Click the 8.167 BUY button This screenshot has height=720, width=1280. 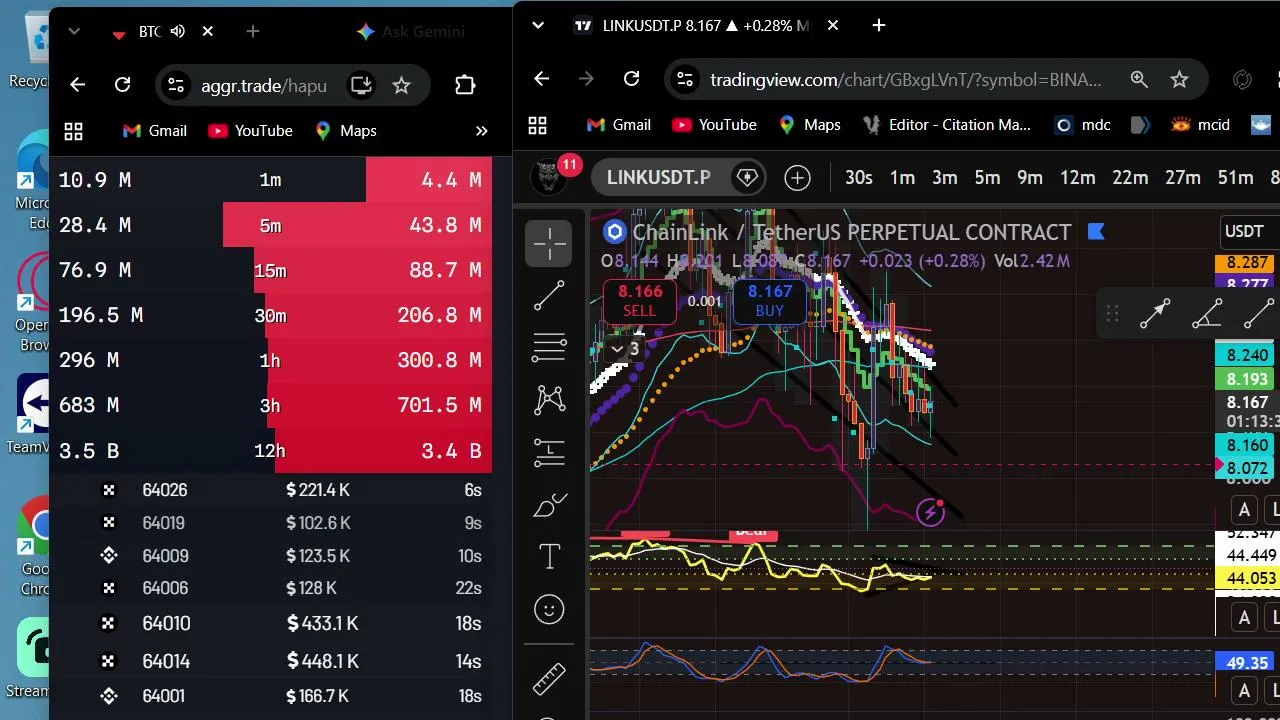coord(770,300)
